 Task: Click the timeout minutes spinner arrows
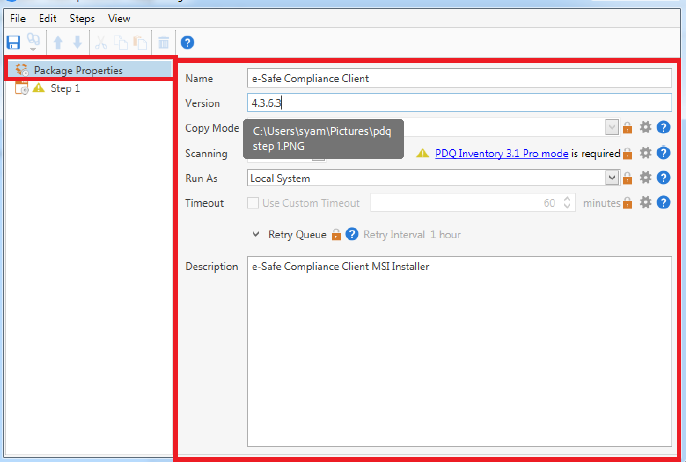[567, 203]
